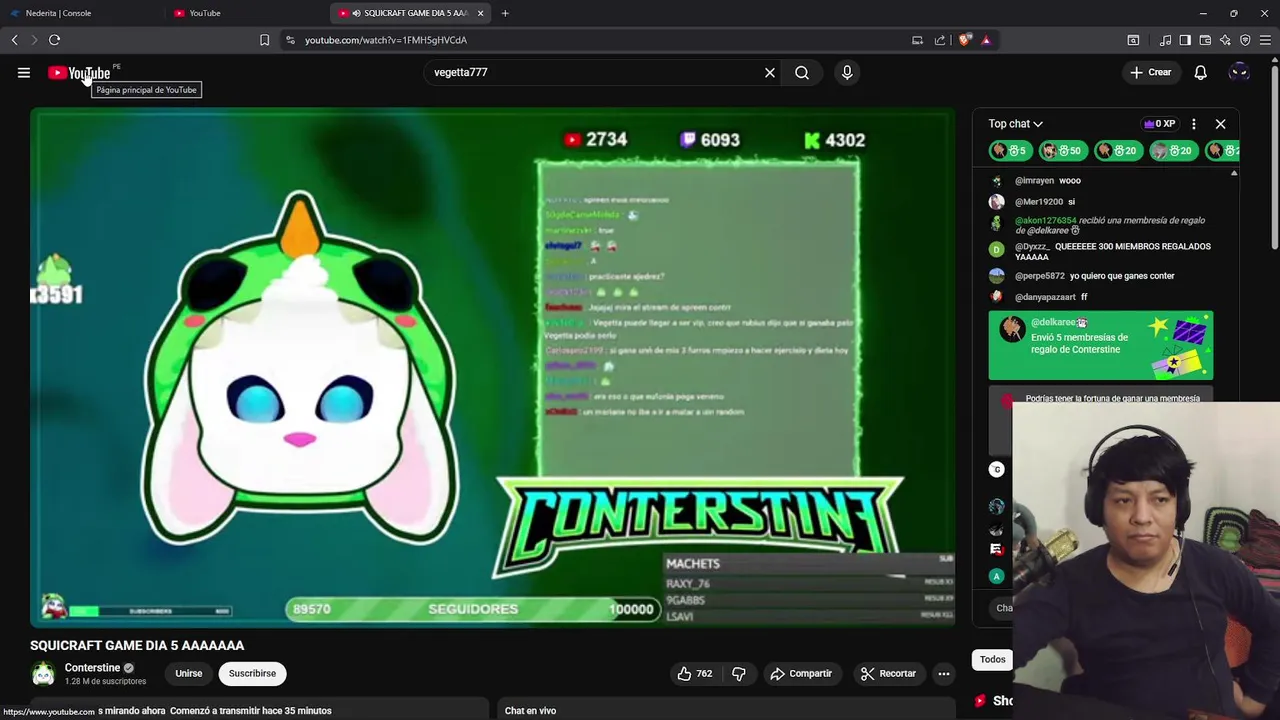
Task: Switch to the YouTube tab
Action: point(245,13)
